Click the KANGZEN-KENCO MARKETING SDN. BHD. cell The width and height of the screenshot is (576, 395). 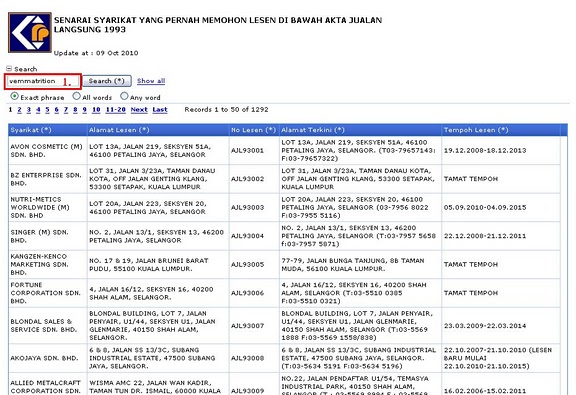(x=48, y=265)
